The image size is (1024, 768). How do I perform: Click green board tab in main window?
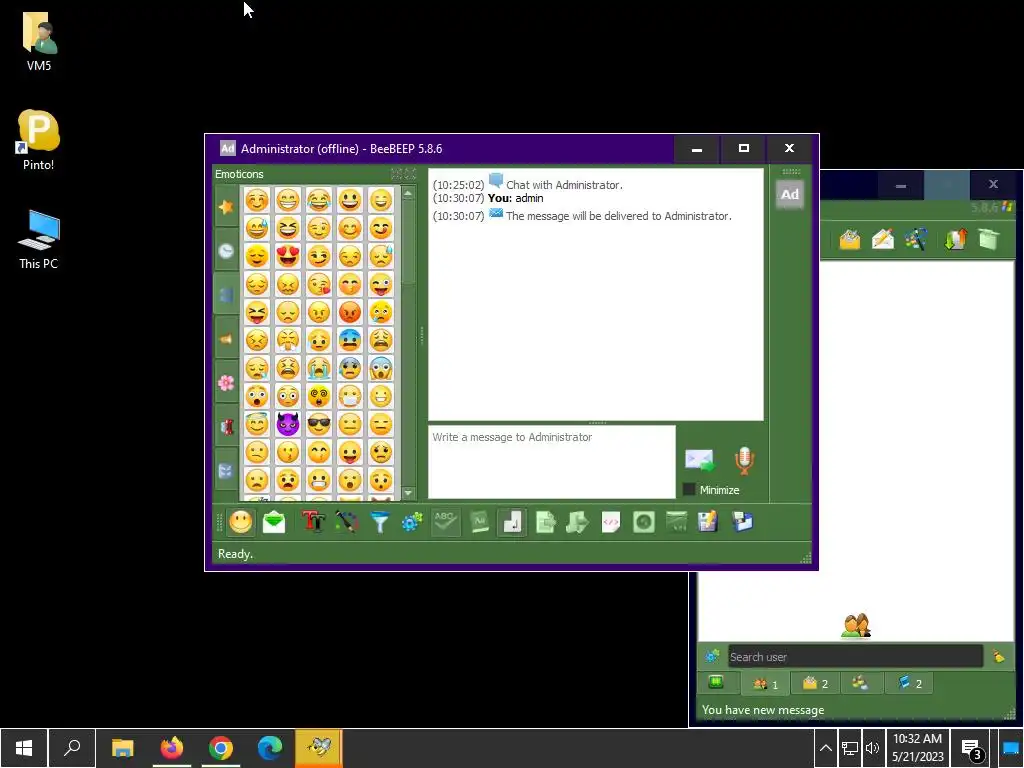pyautogui.click(x=716, y=683)
